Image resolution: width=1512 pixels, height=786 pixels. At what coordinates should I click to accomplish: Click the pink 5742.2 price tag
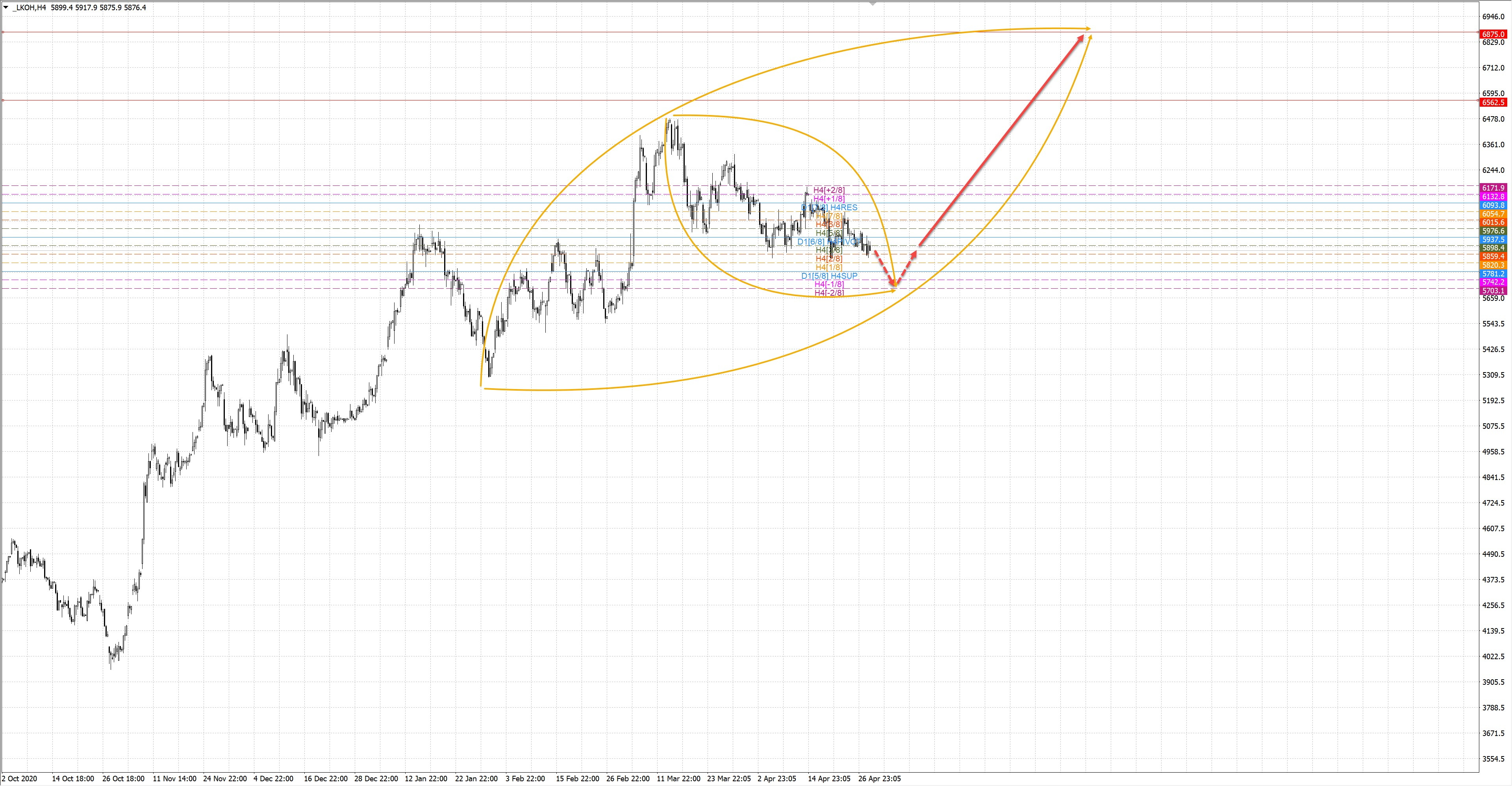(x=1493, y=282)
